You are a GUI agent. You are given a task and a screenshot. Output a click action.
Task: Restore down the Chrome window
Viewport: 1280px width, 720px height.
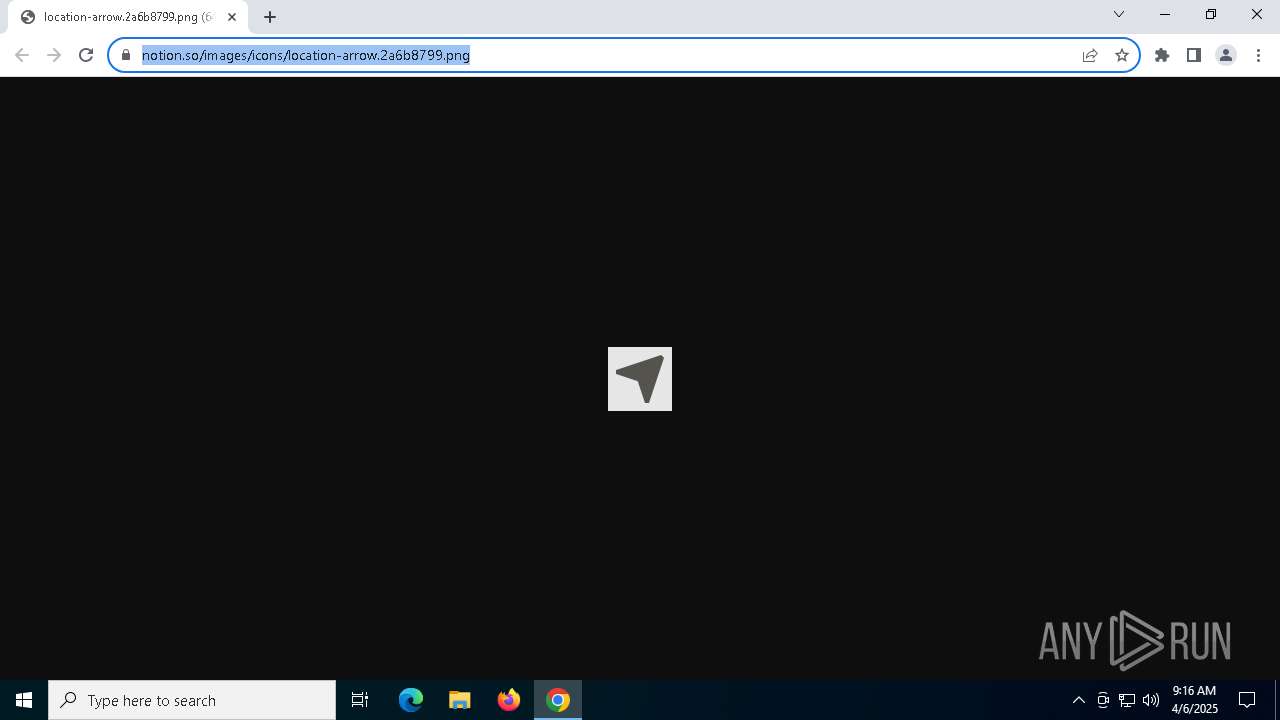(x=1211, y=14)
